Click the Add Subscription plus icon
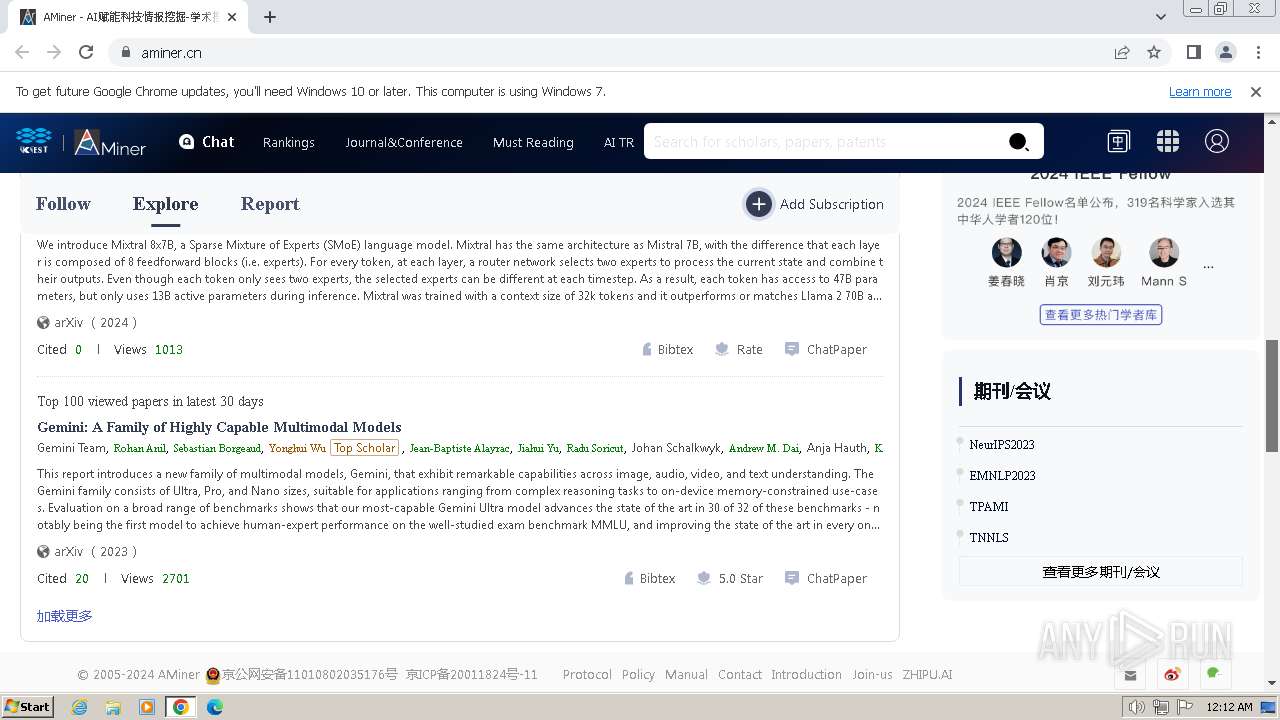Viewport: 1280px width, 720px height. pos(759,204)
